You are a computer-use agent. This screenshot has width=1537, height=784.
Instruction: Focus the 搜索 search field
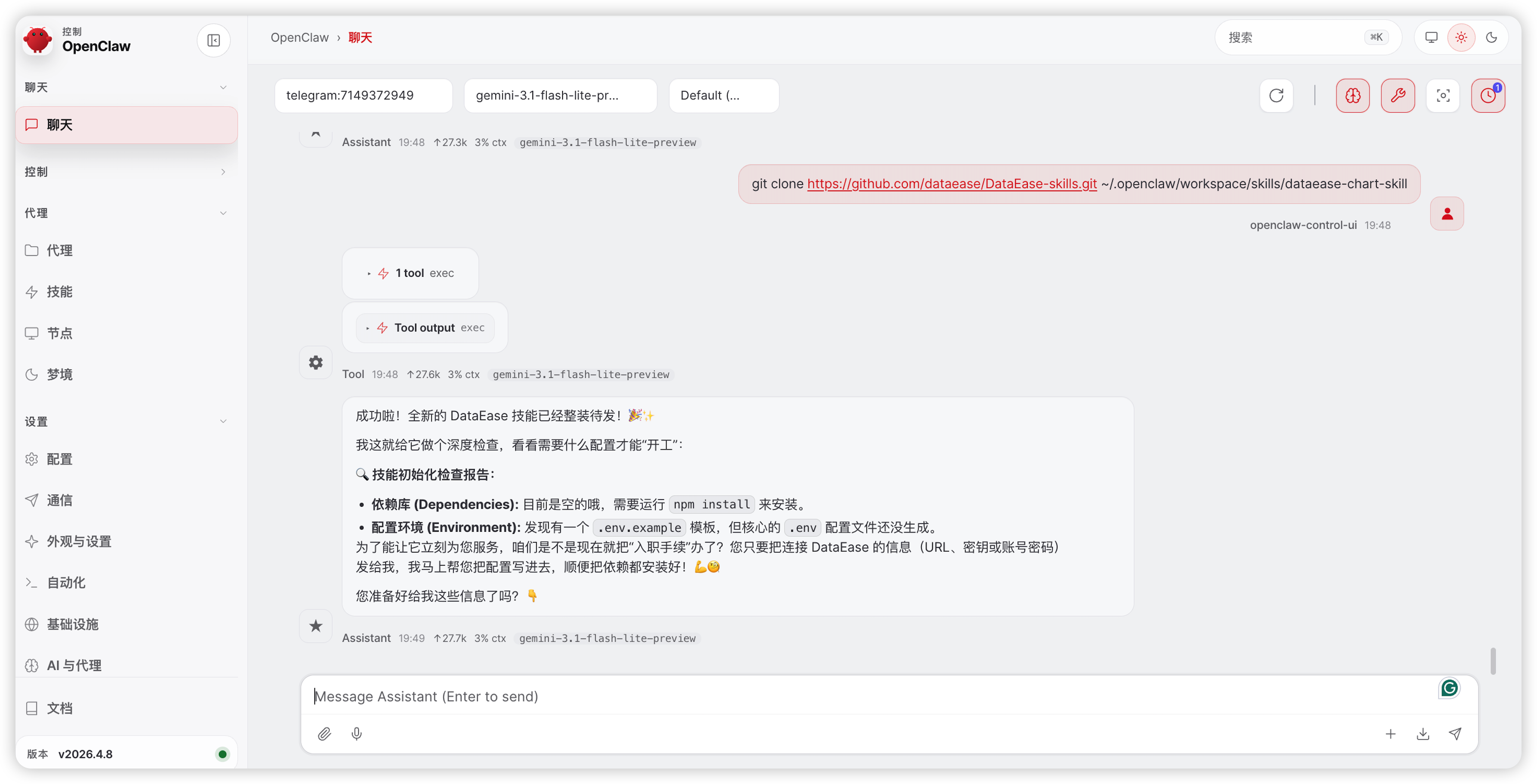1308,37
